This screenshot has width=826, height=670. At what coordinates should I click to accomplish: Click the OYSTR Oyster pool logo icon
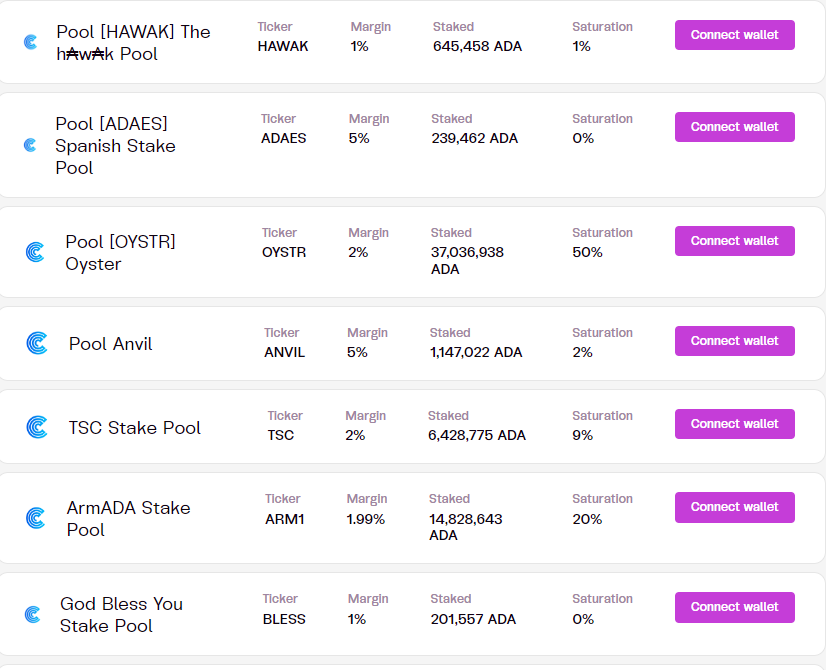(35, 252)
